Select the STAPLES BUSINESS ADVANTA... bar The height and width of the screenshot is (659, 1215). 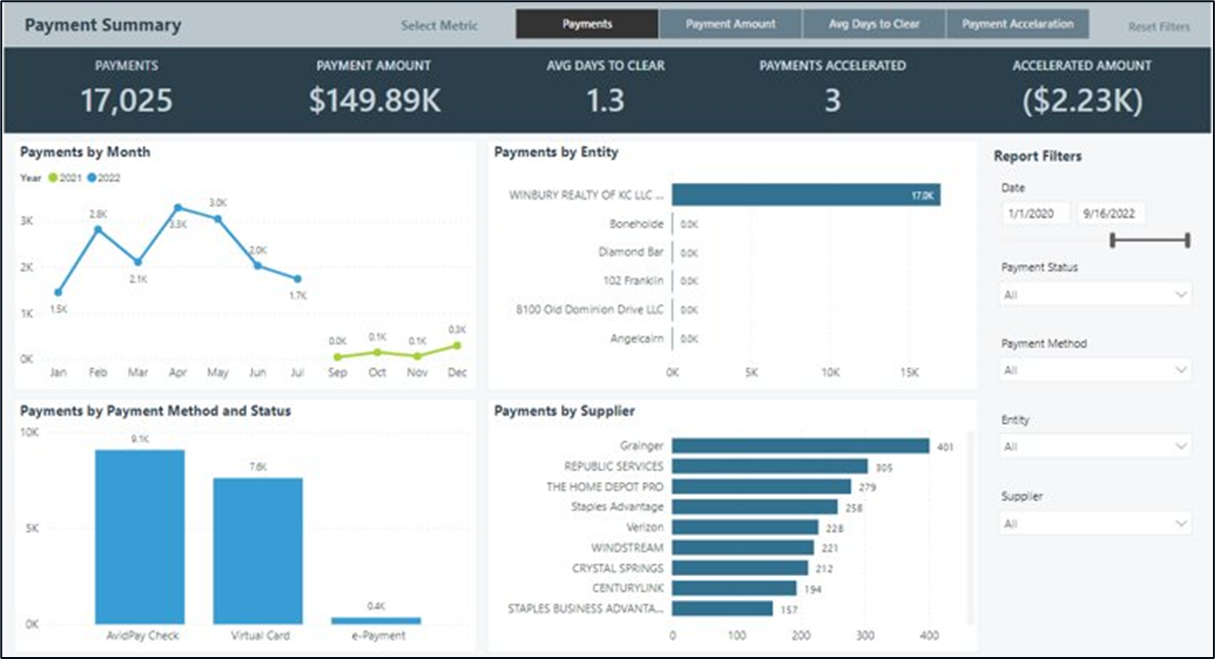tap(723, 608)
